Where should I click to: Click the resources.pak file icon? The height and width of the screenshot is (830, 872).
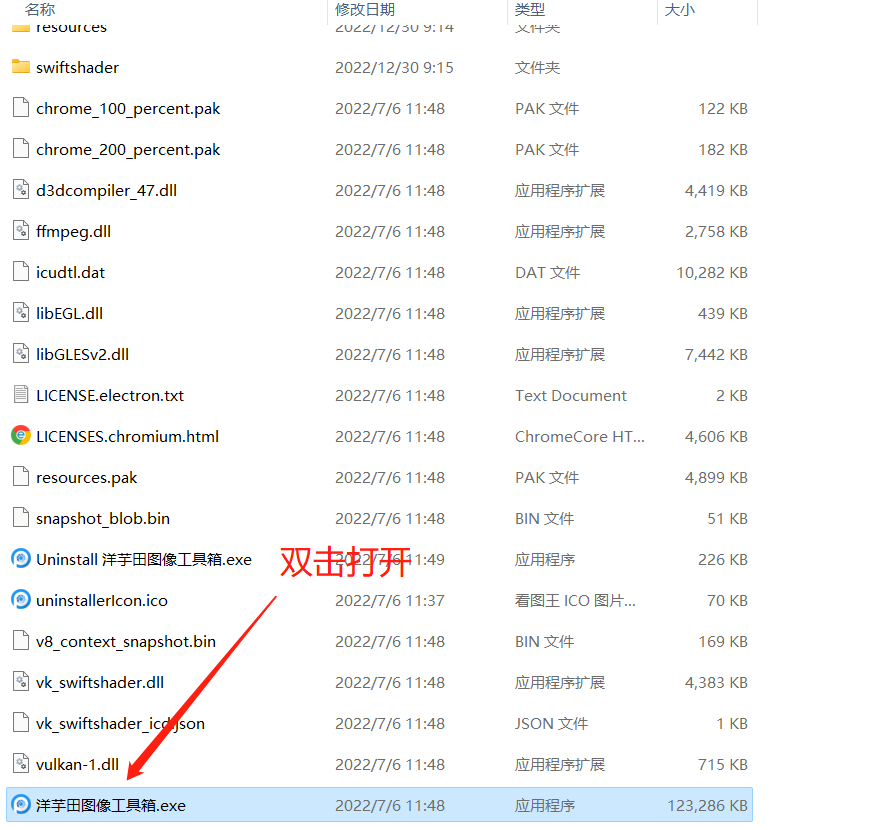click(x=21, y=477)
